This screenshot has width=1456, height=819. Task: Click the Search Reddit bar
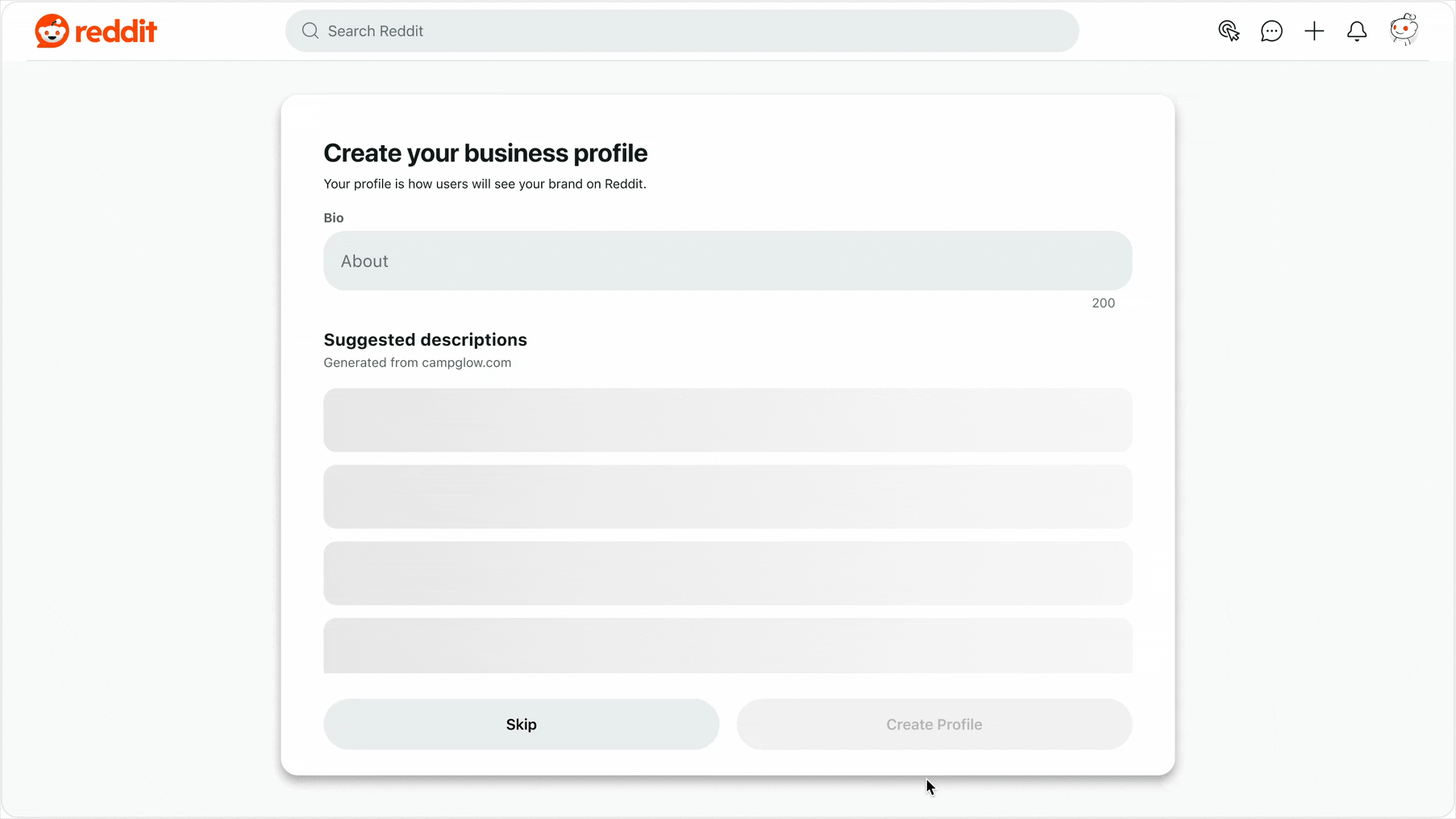click(x=681, y=31)
